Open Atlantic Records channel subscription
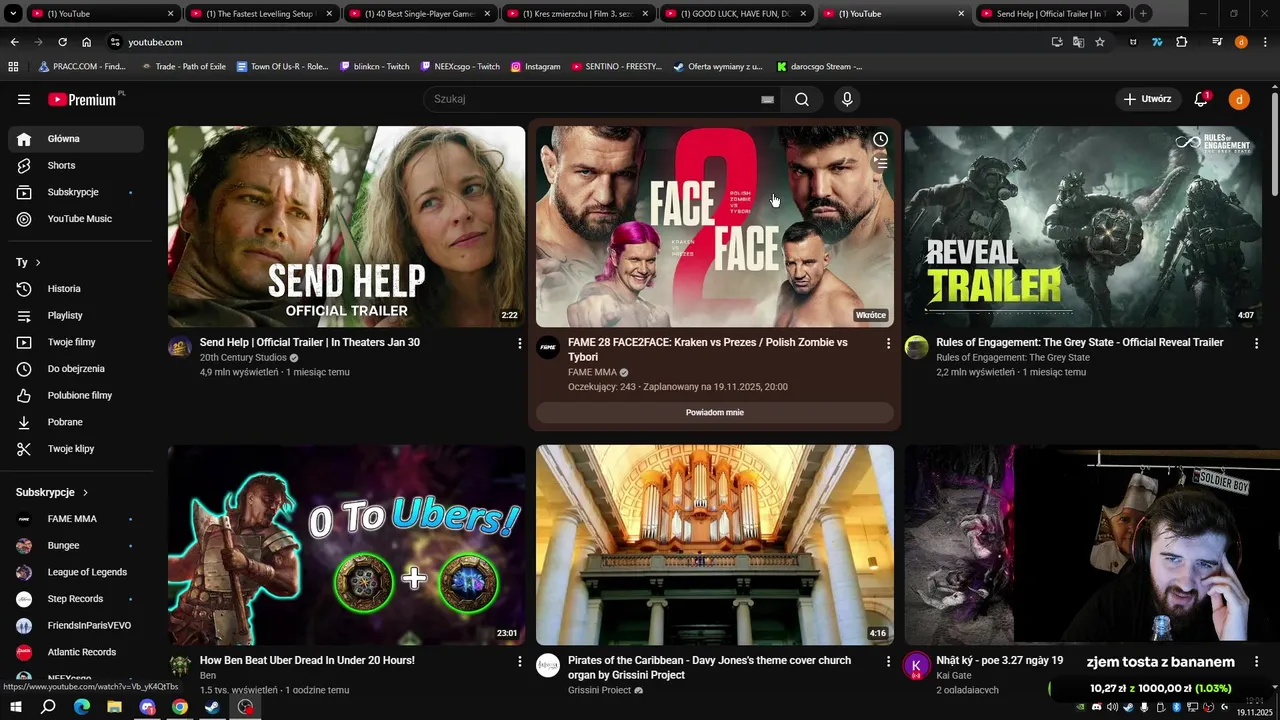 click(76, 652)
